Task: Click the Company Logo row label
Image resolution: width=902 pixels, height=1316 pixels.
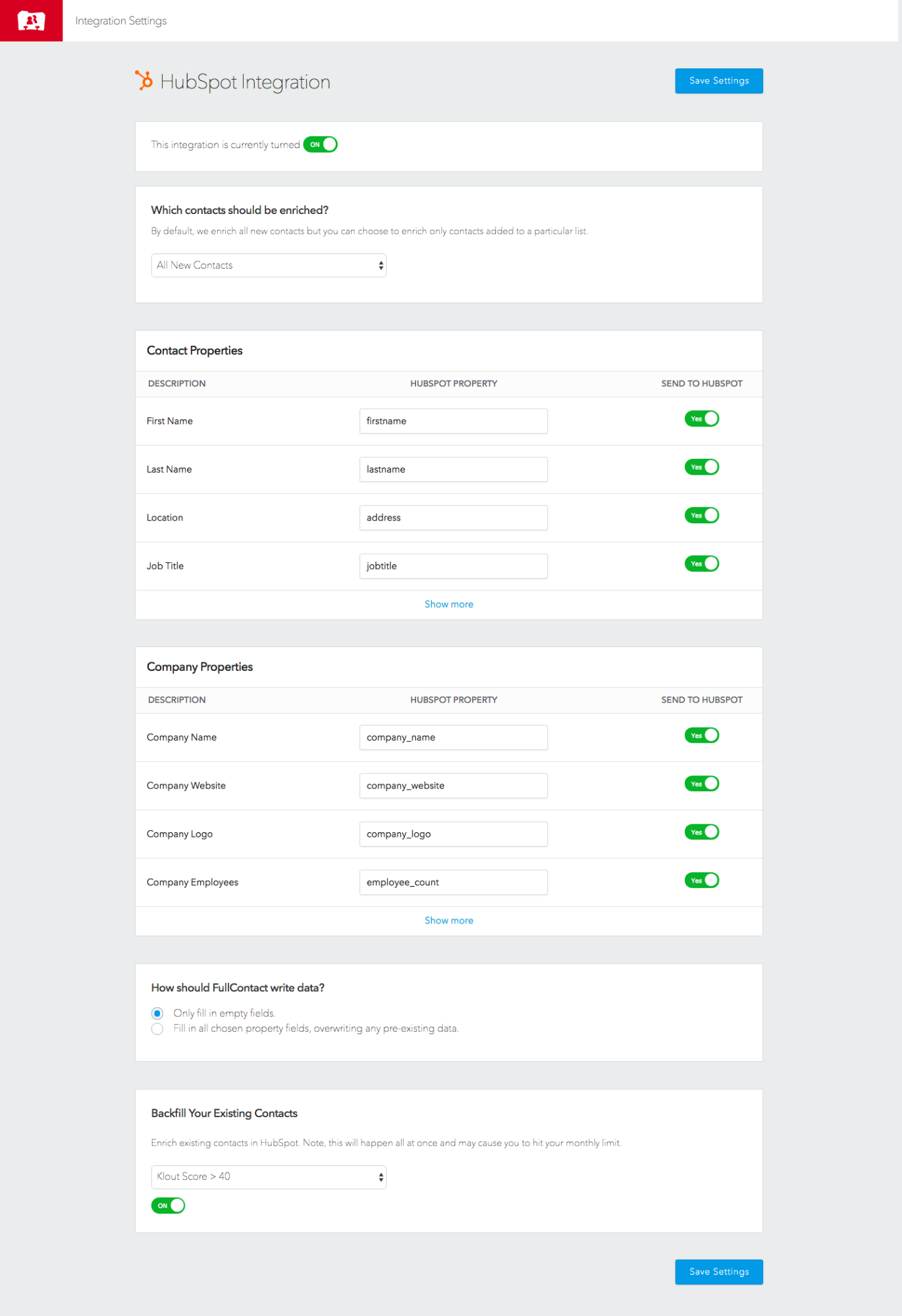Action: point(180,834)
